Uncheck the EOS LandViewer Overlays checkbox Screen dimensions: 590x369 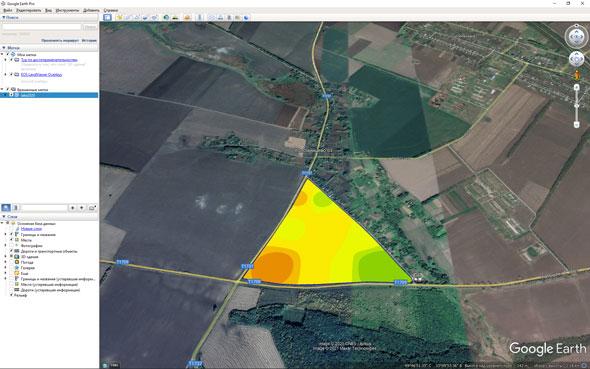point(11,74)
